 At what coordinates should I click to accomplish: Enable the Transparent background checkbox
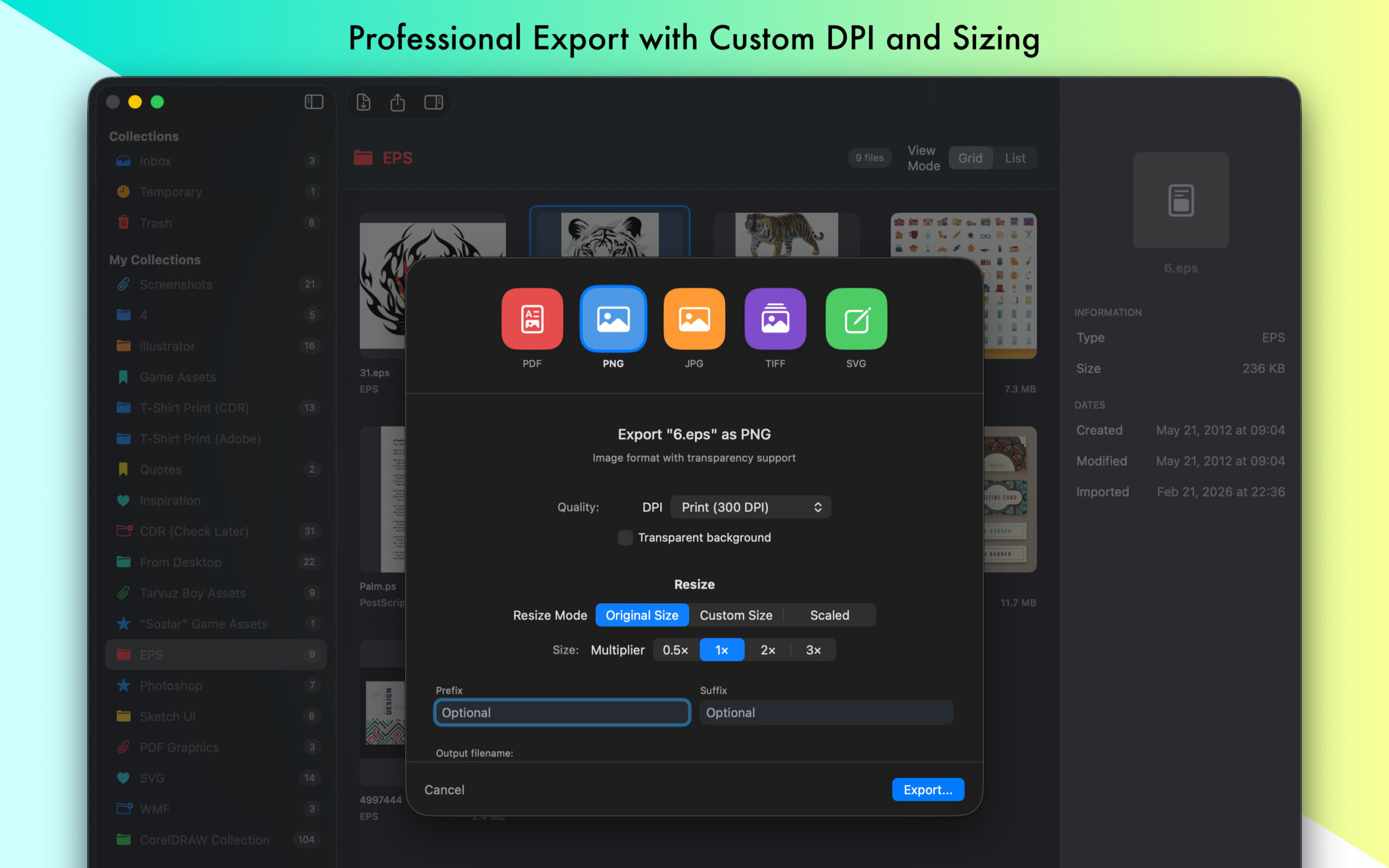tap(625, 537)
